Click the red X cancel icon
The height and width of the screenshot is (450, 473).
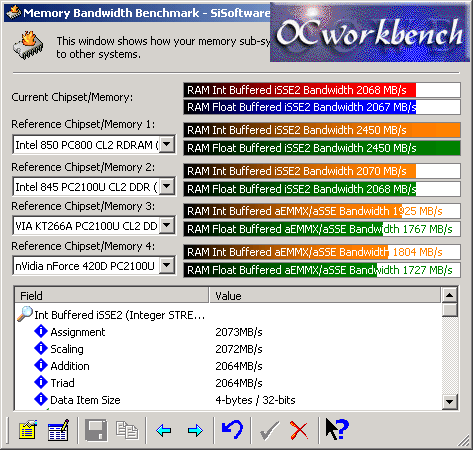299,430
